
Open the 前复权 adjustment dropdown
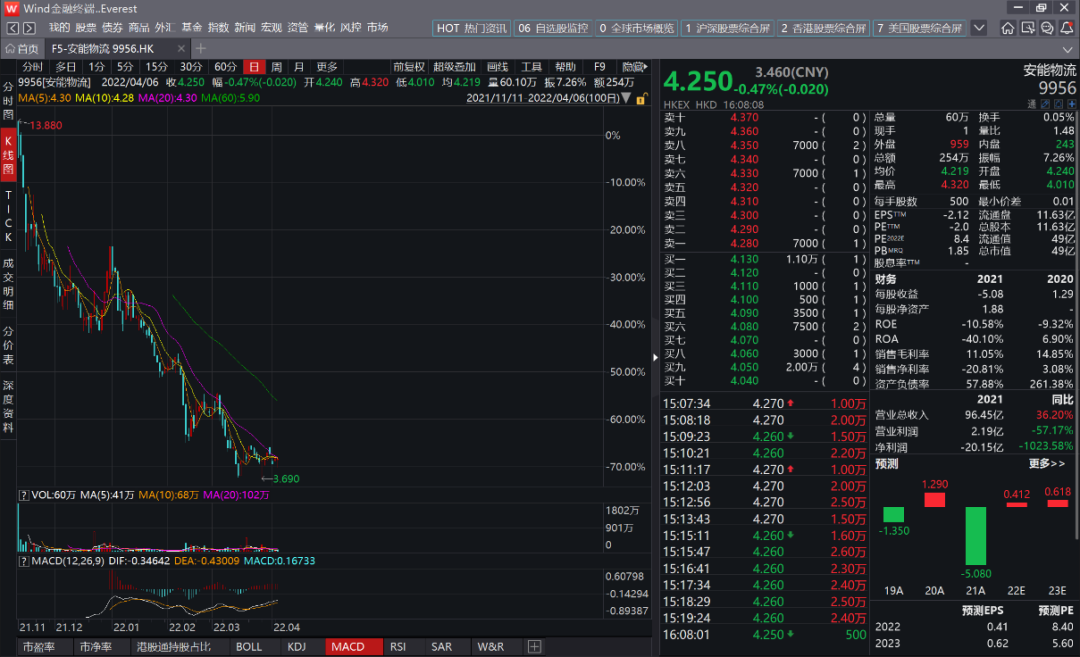(x=409, y=67)
